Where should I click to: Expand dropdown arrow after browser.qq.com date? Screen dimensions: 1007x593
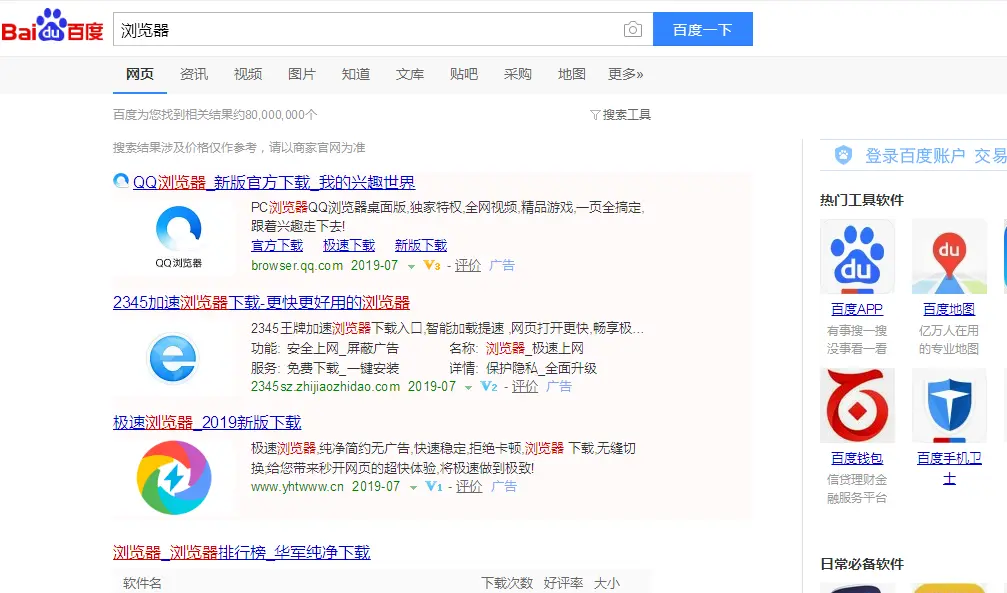point(411,267)
